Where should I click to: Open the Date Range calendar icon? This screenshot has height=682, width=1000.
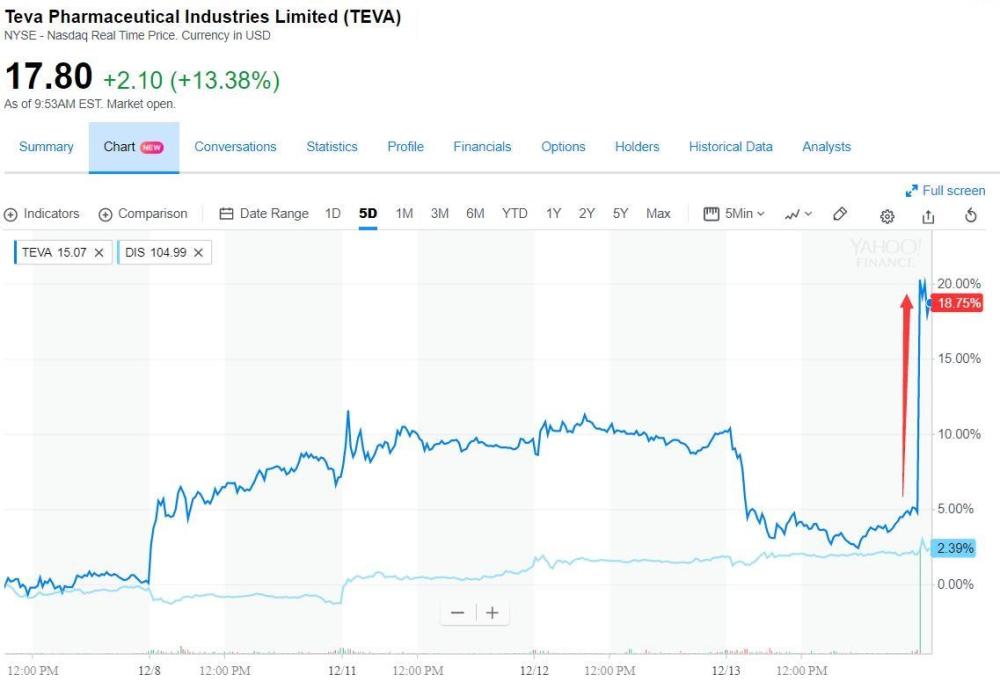(226, 214)
